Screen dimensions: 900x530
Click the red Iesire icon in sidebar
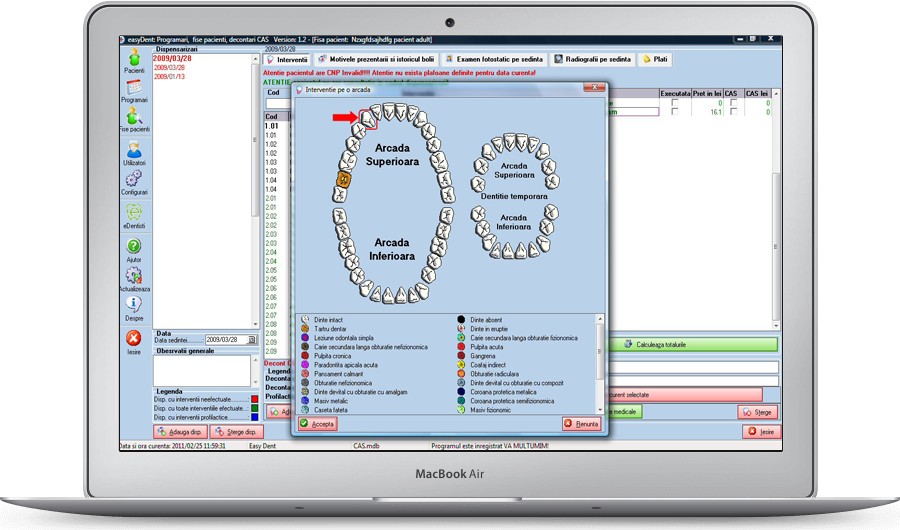pyautogui.click(x=133, y=341)
